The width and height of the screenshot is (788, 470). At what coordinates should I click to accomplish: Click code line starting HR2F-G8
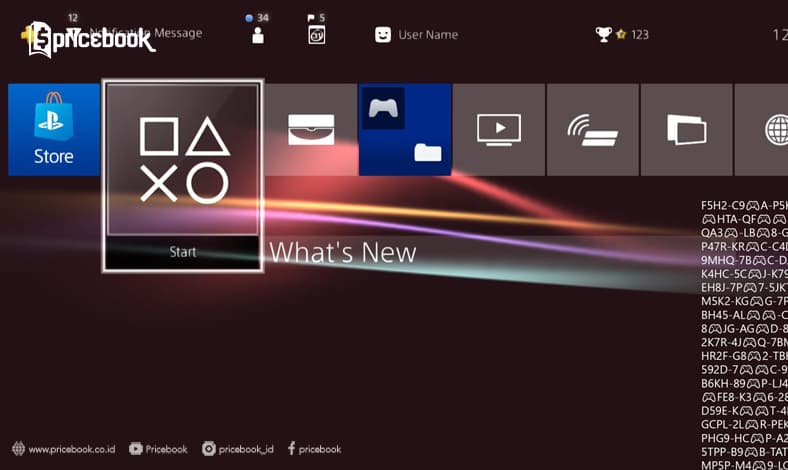744,356
